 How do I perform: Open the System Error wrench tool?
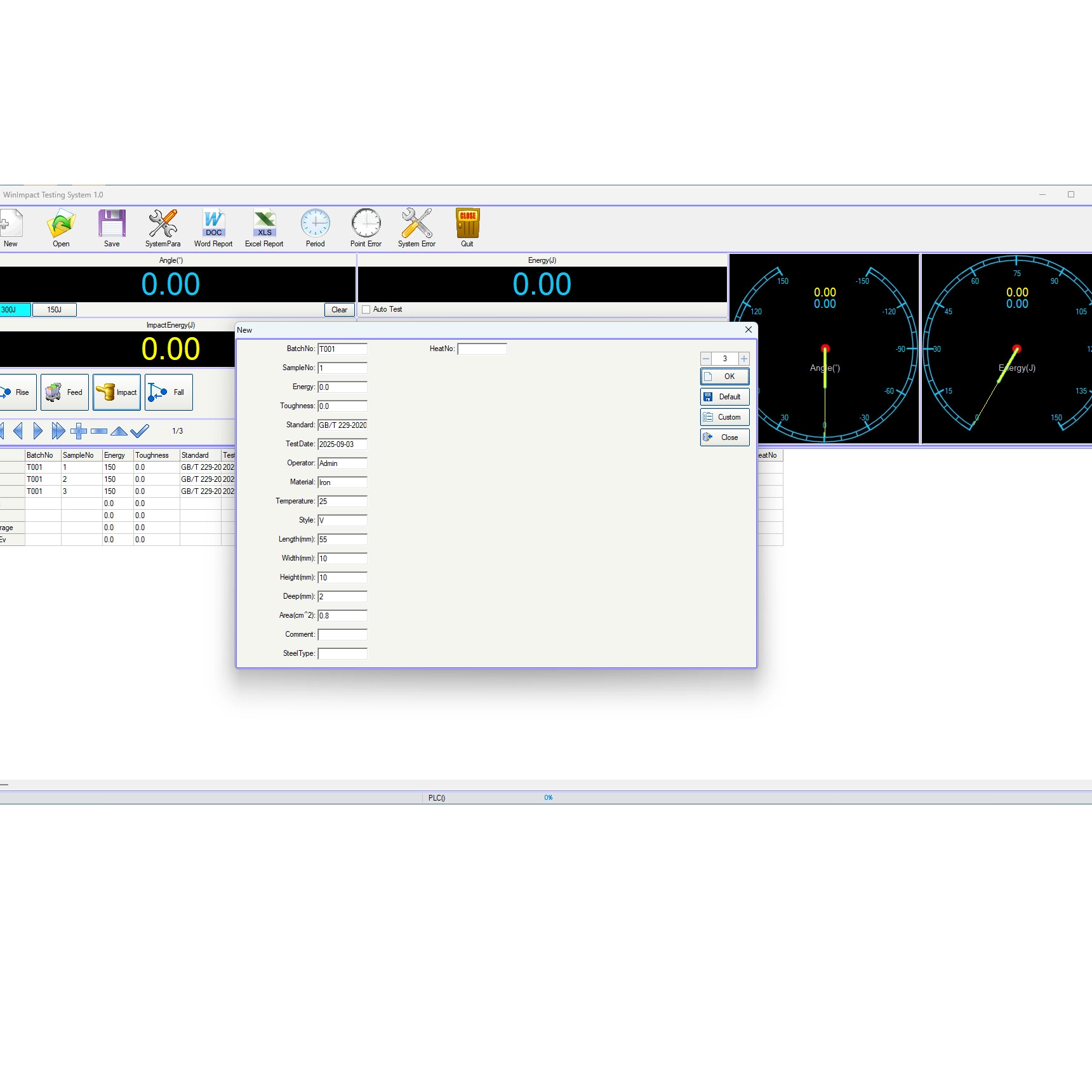(416, 227)
